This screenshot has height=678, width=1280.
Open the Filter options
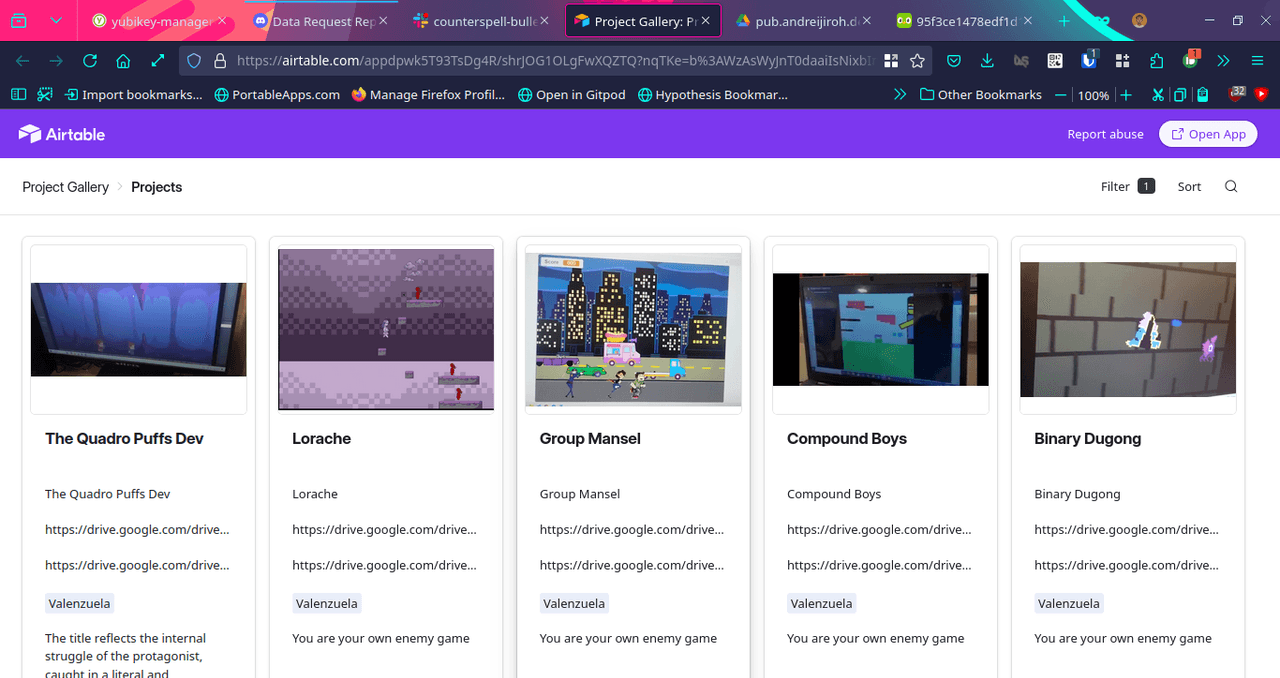(1126, 187)
